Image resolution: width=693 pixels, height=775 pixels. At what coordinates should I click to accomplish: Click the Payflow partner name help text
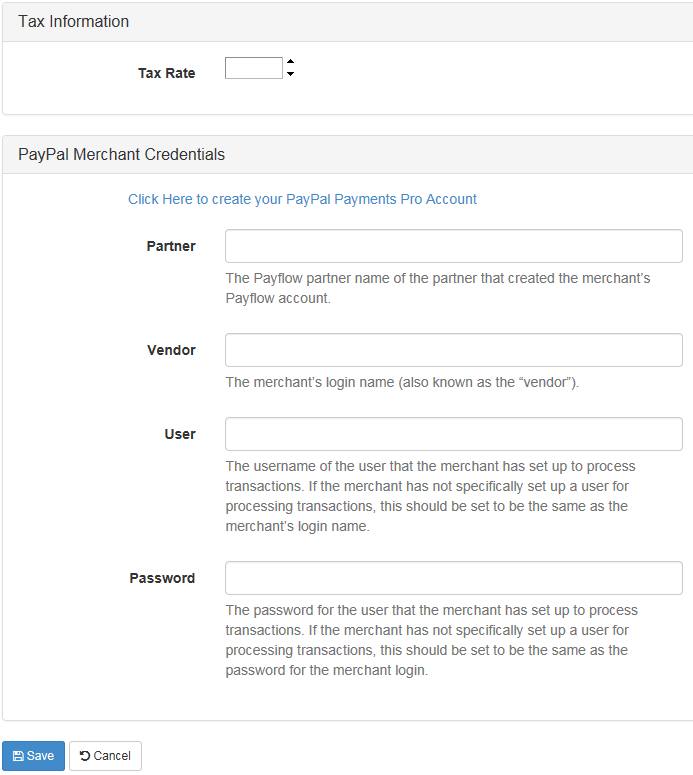tap(437, 287)
